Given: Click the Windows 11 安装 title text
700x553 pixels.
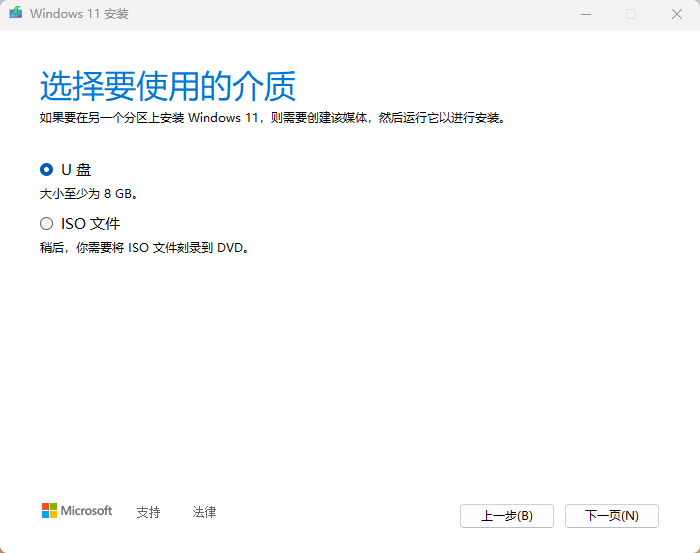Looking at the screenshot, I should (79, 14).
